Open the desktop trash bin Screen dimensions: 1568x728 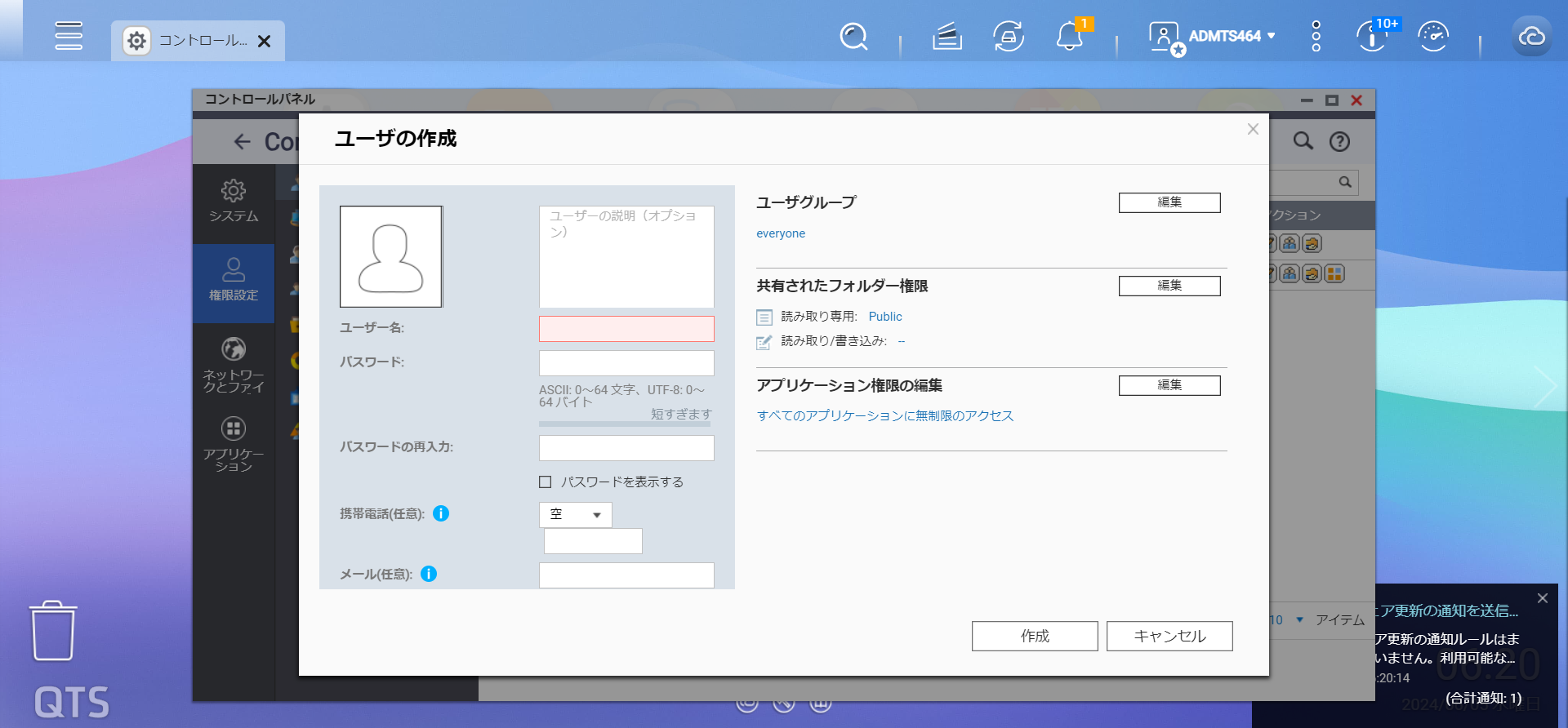click(53, 631)
